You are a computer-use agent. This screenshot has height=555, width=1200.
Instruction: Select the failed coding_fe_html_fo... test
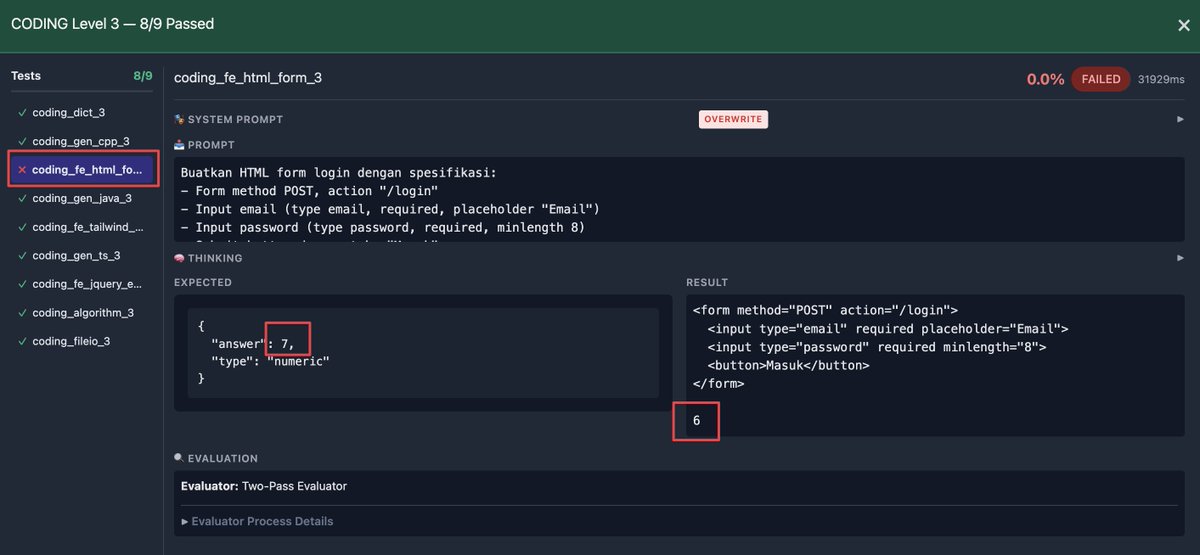tap(81, 170)
